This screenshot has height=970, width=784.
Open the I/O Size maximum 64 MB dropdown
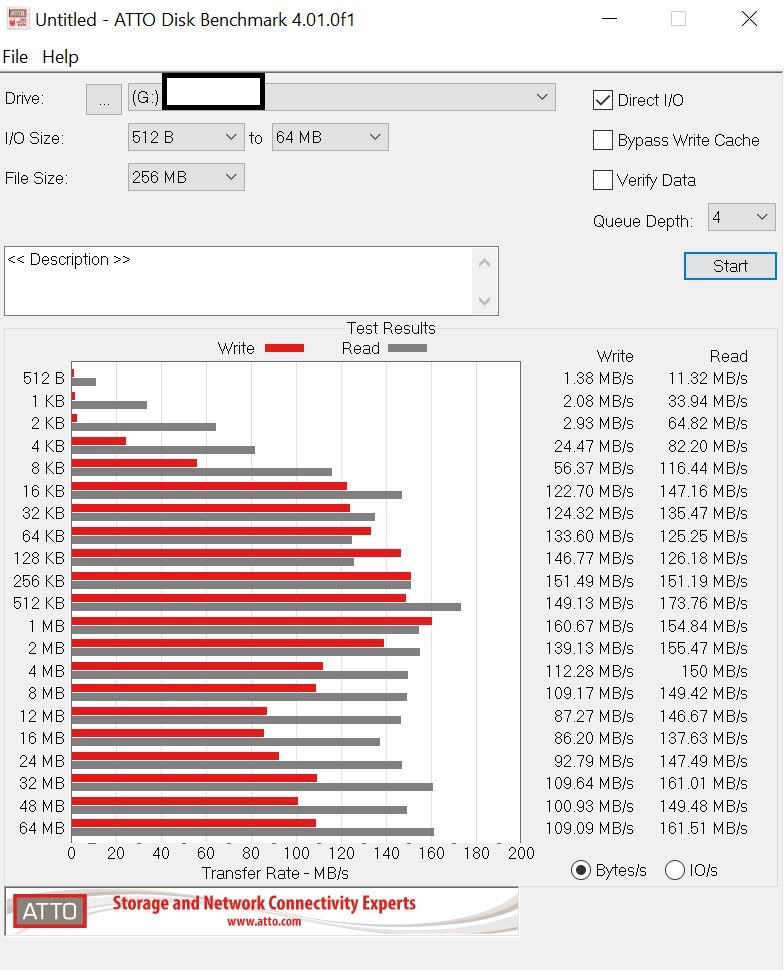[x=330, y=137]
